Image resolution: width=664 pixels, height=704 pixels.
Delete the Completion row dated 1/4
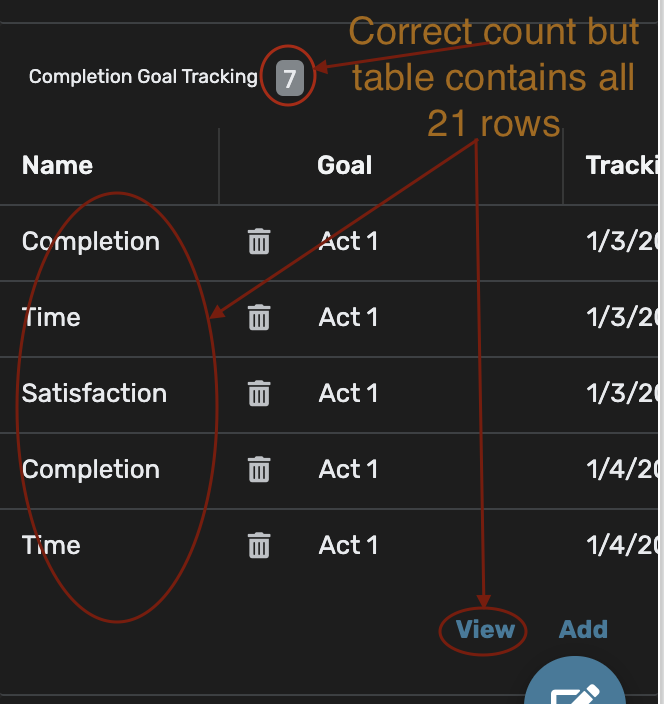259,469
